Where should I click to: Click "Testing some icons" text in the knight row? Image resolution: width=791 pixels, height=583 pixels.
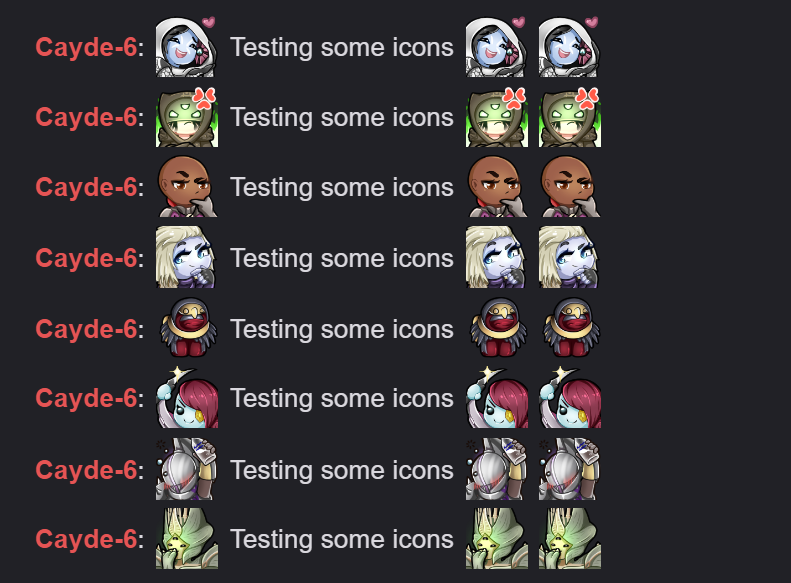(342, 471)
